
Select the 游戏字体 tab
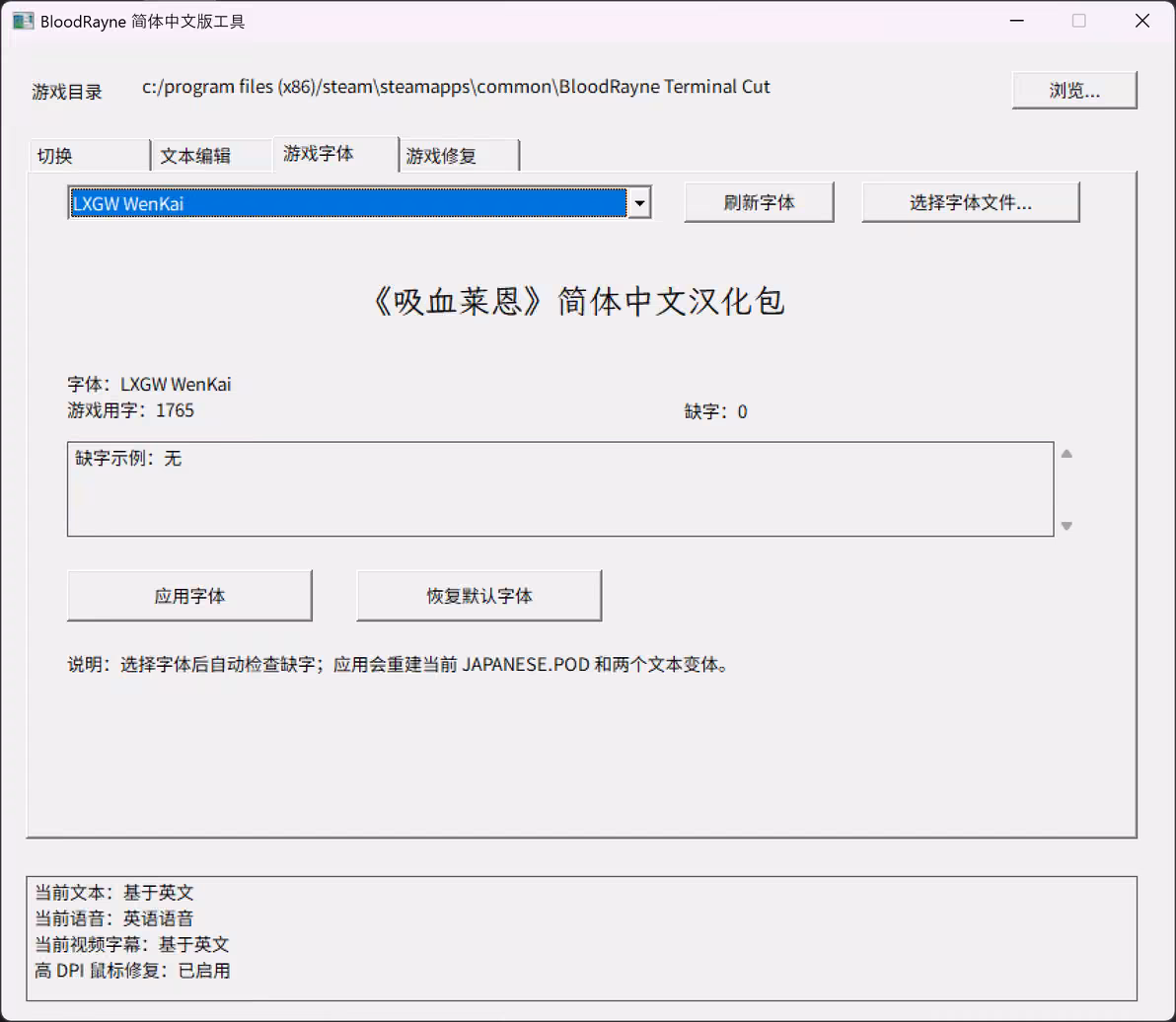[x=335, y=154]
